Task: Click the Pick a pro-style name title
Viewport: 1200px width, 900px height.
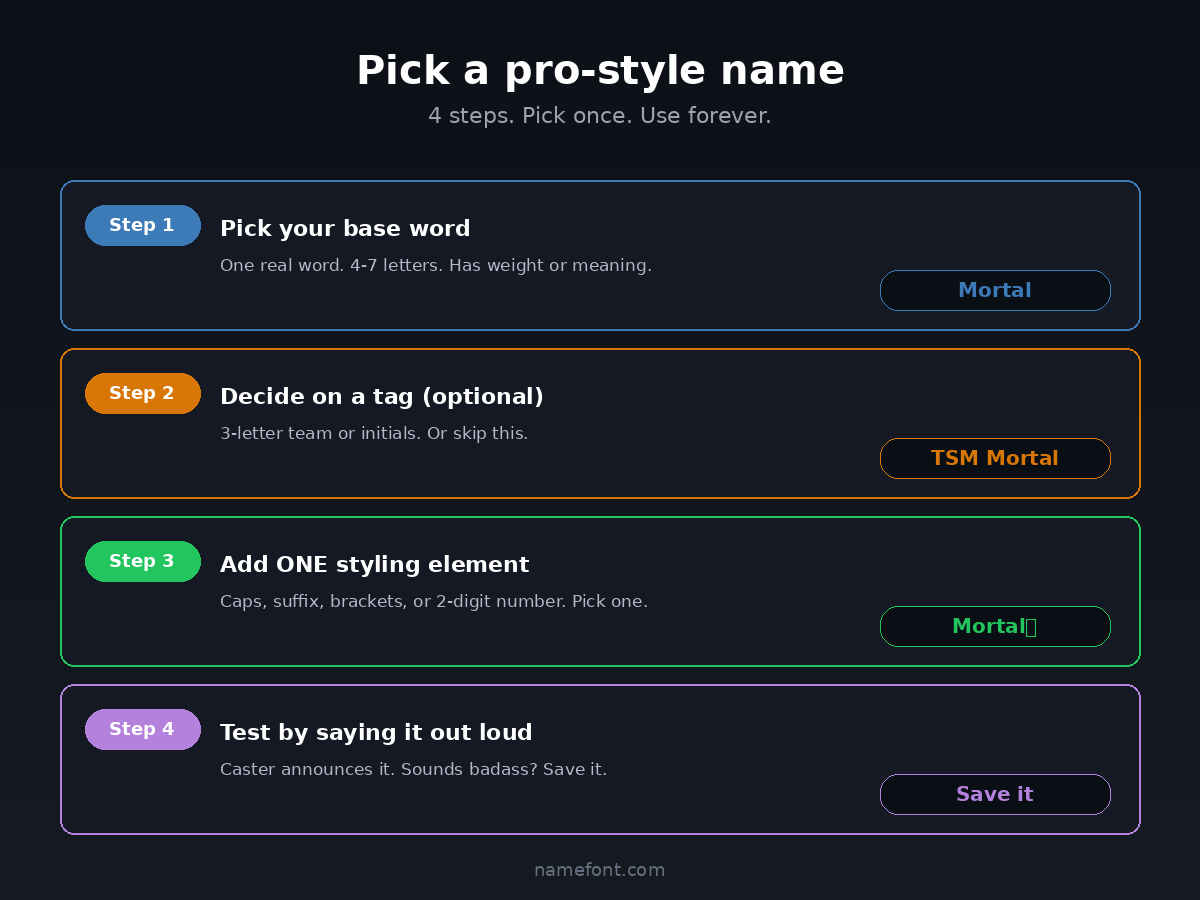Action: pyautogui.click(x=600, y=71)
